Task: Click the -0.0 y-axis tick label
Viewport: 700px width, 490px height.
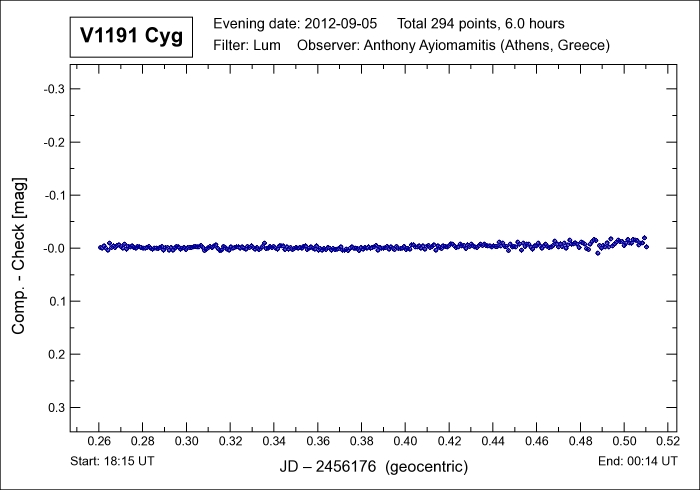Action: (x=52, y=248)
